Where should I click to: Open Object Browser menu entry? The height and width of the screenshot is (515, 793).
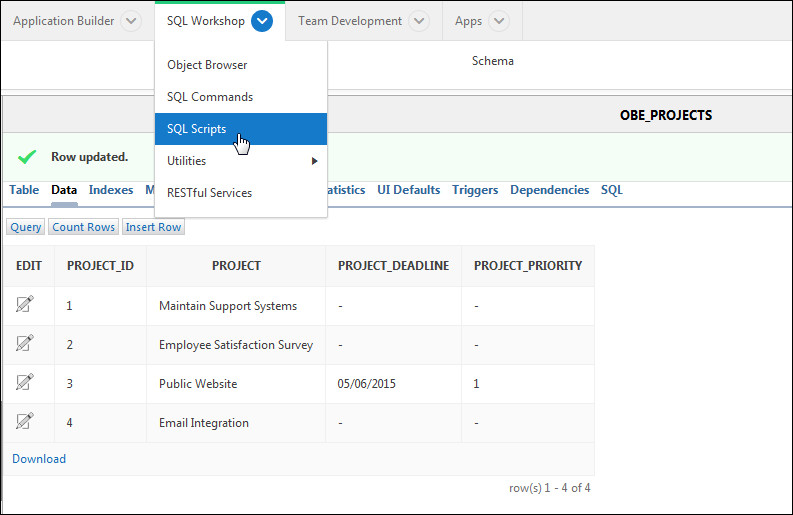(207, 65)
